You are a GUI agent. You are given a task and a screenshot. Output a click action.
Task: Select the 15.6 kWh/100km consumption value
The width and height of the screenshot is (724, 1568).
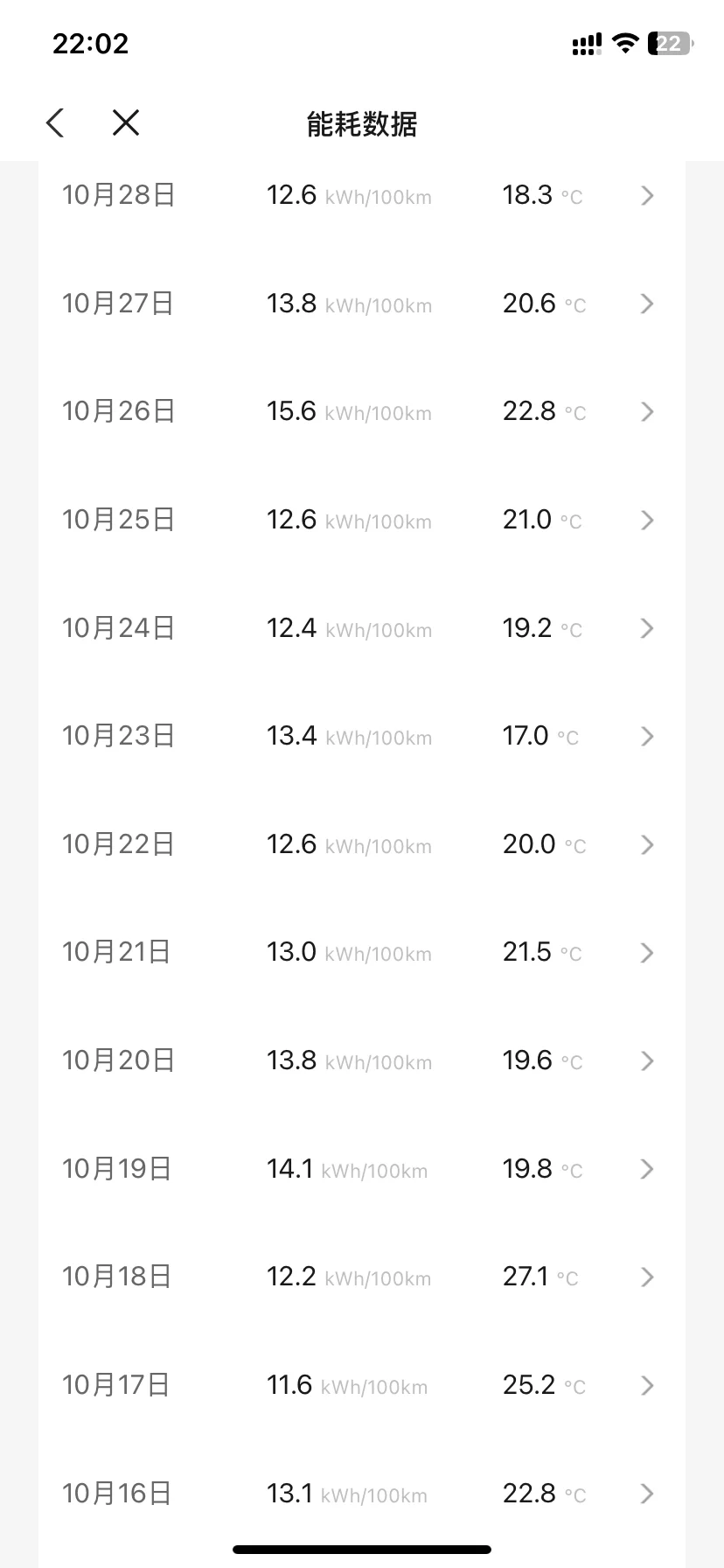tap(349, 411)
